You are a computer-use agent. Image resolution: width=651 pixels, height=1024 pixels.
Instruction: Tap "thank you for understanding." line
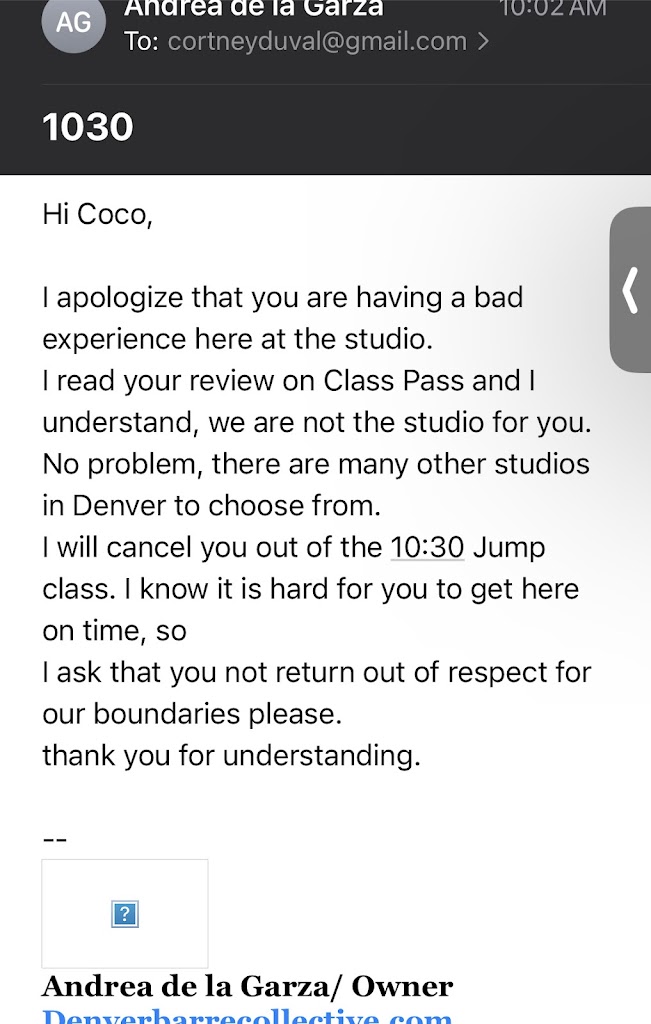click(231, 755)
